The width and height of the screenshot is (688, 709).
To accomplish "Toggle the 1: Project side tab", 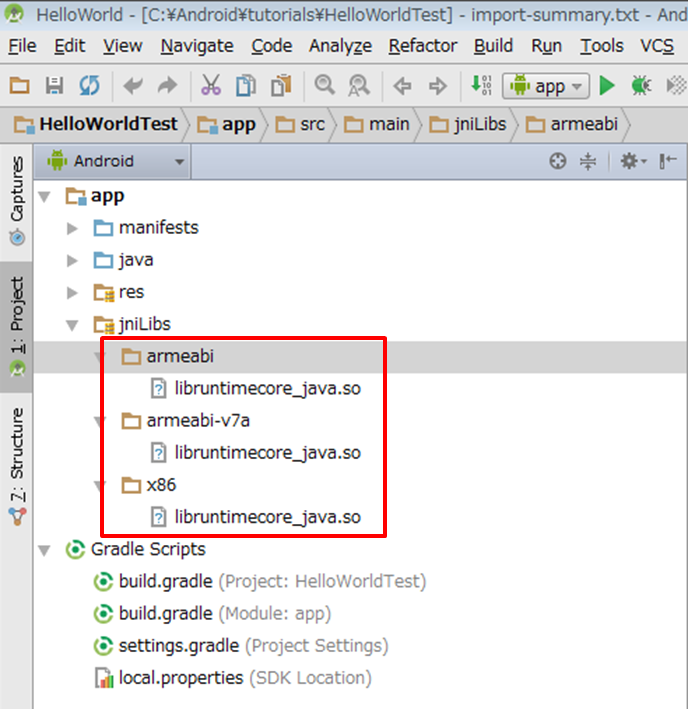I will pos(17,326).
